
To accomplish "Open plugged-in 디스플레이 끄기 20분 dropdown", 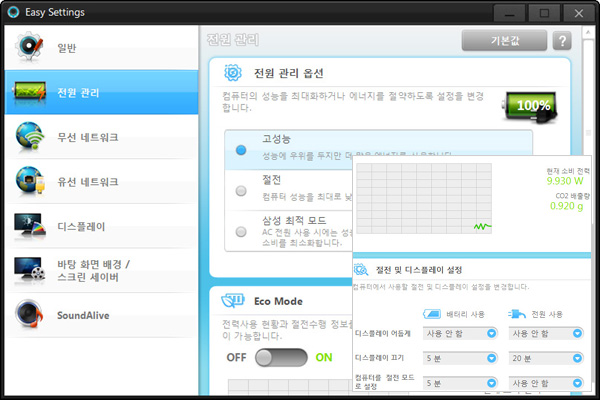I will click(544, 357).
